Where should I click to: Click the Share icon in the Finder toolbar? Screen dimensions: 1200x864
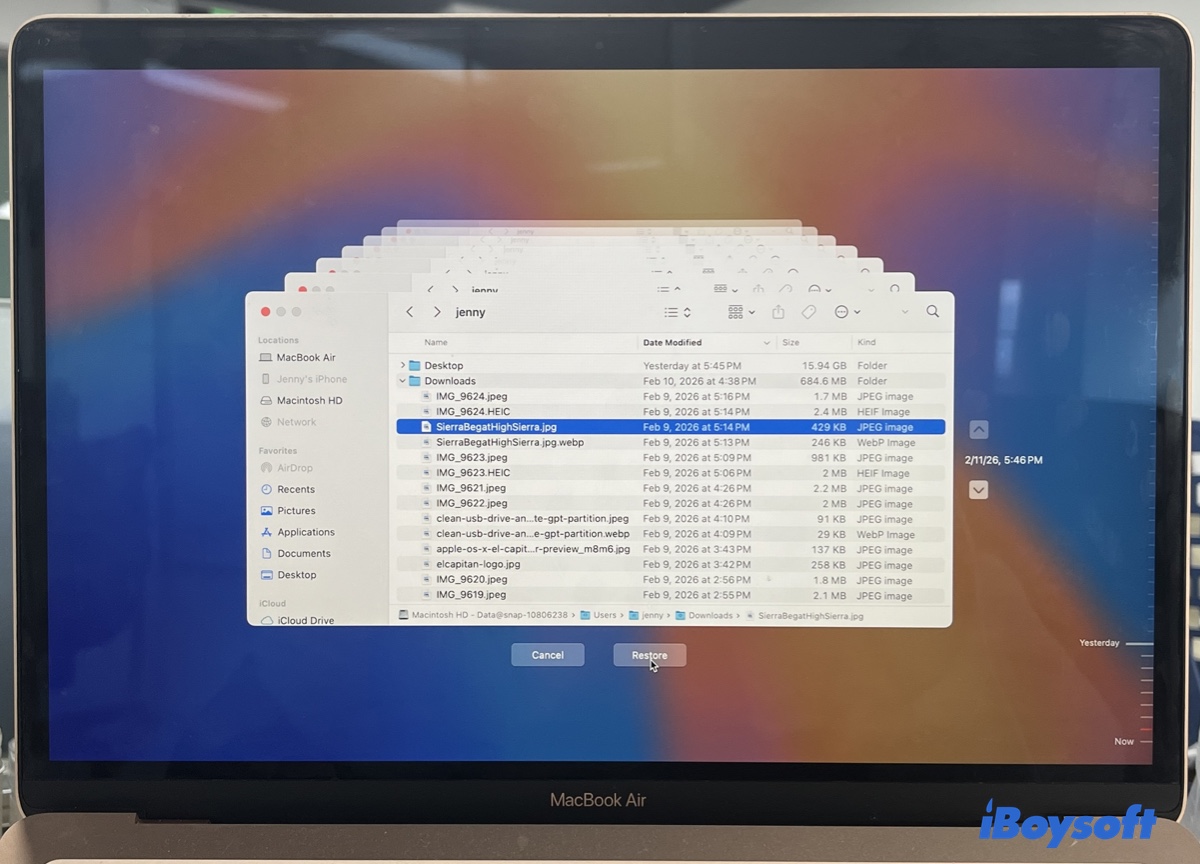pyautogui.click(x=778, y=312)
